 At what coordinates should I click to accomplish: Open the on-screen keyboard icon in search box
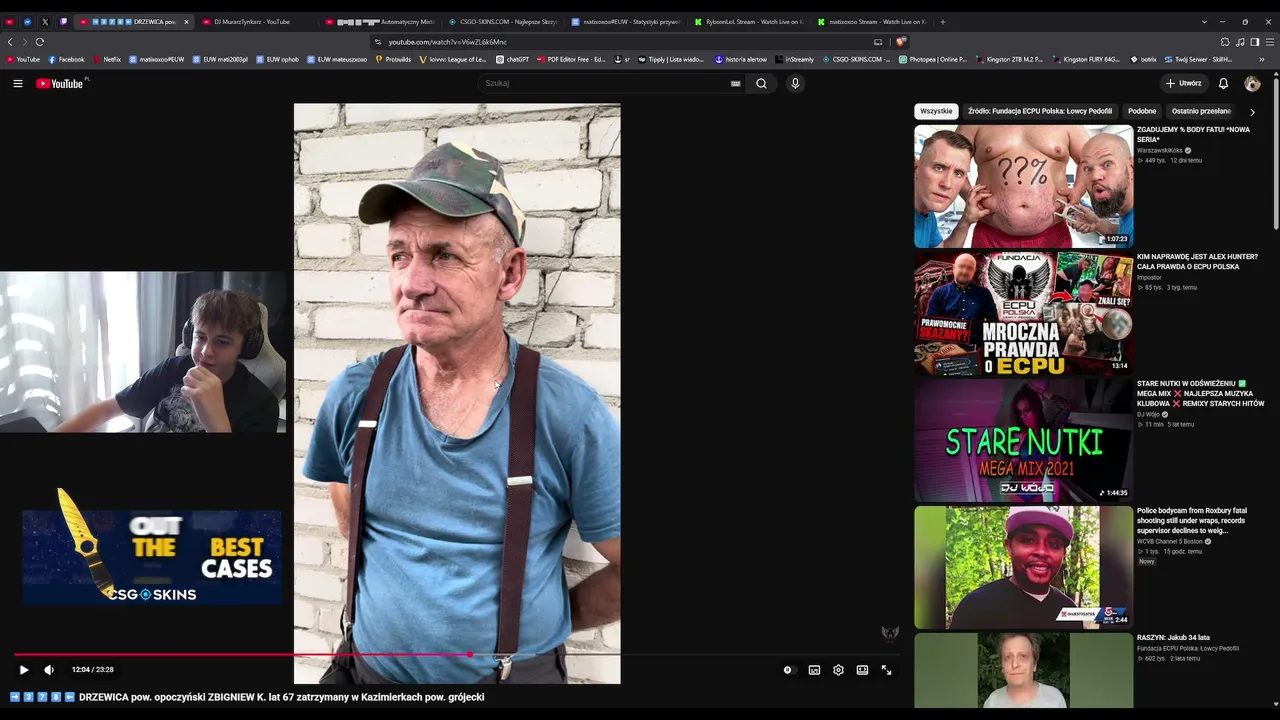point(735,84)
